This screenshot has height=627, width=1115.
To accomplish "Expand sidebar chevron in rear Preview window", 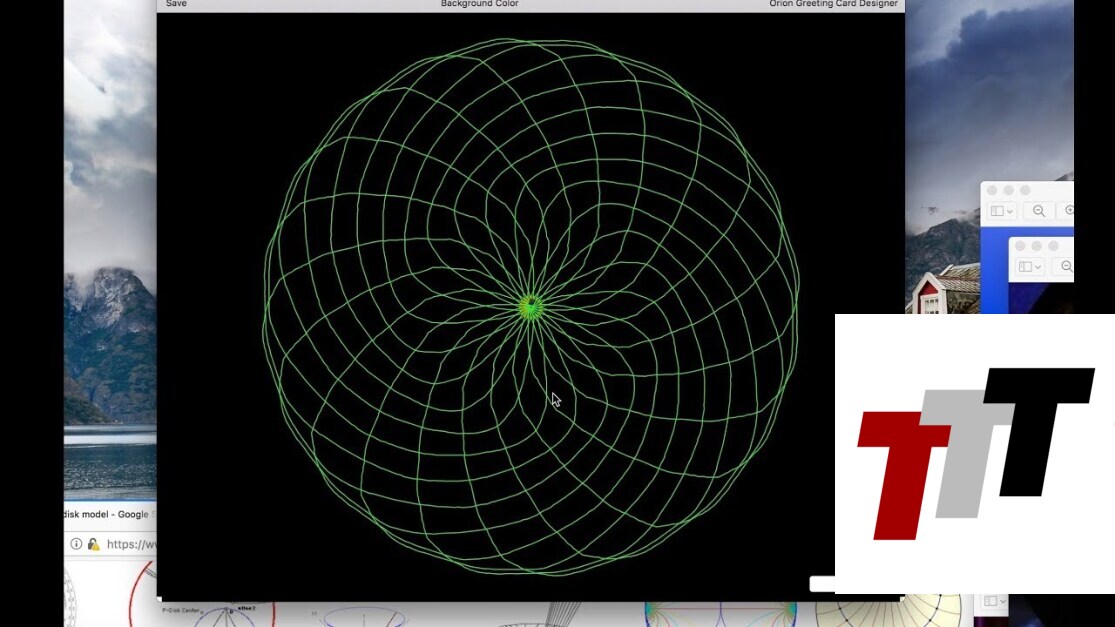I will (1010, 211).
